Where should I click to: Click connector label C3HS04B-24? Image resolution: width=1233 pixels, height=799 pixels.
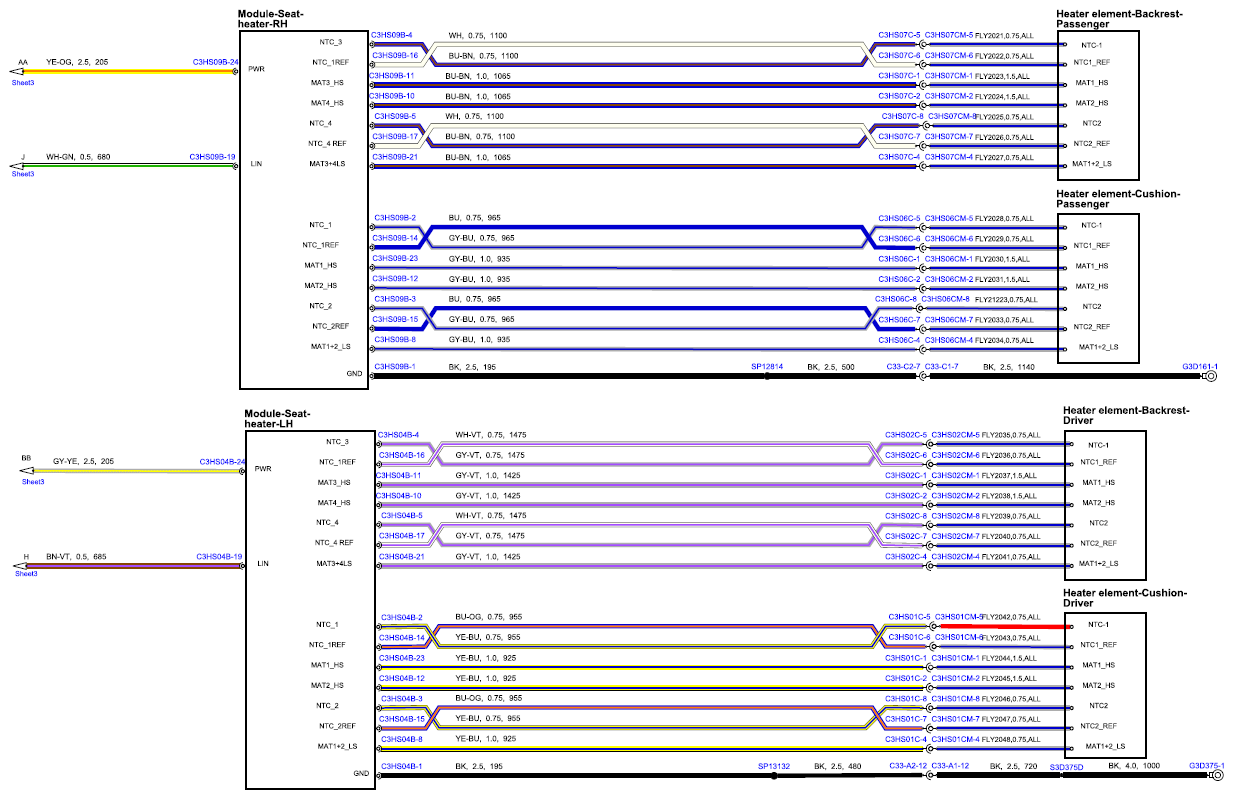click(222, 462)
